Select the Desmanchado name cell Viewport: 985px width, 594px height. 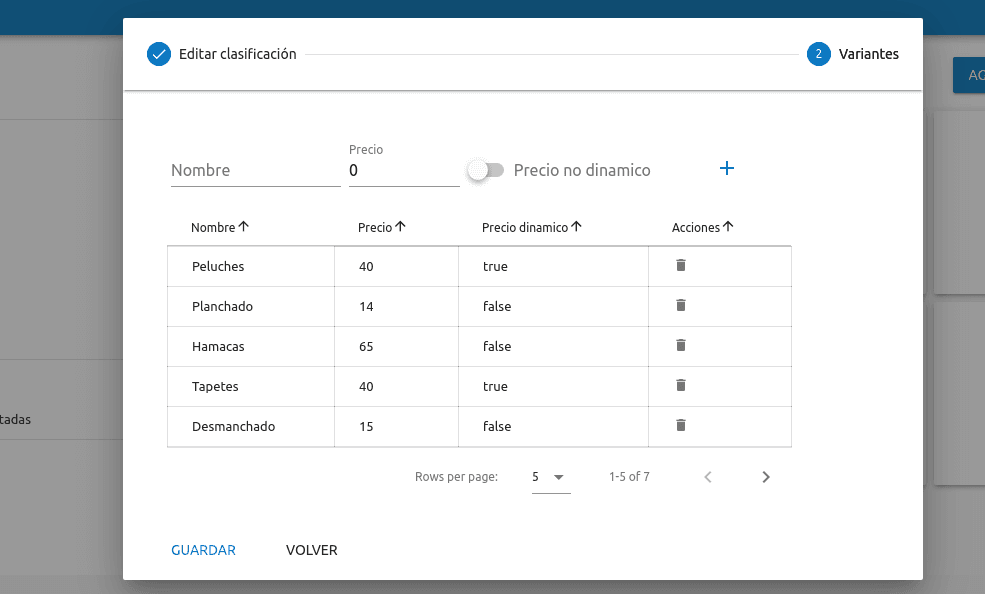[x=251, y=426]
